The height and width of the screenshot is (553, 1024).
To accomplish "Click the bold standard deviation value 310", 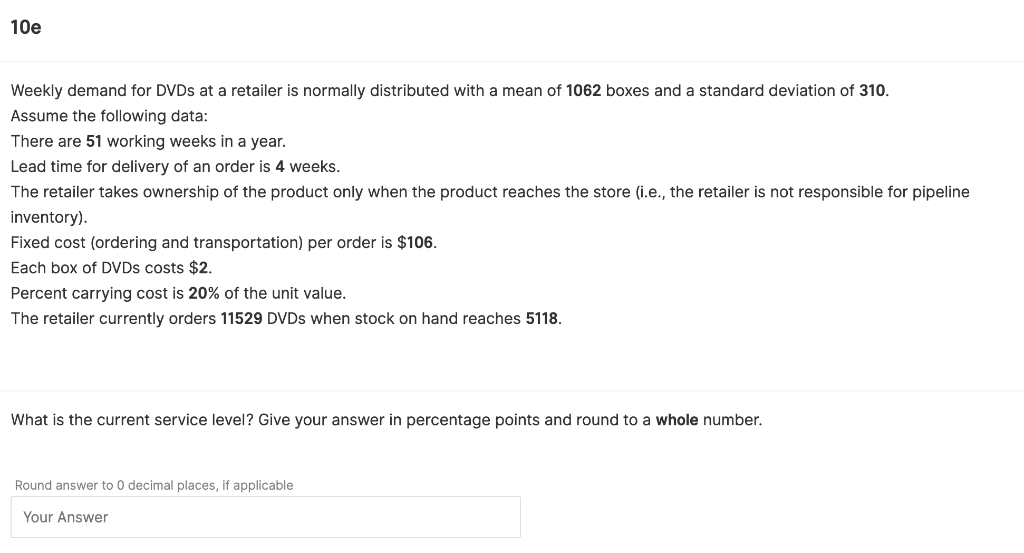I will (x=872, y=91).
